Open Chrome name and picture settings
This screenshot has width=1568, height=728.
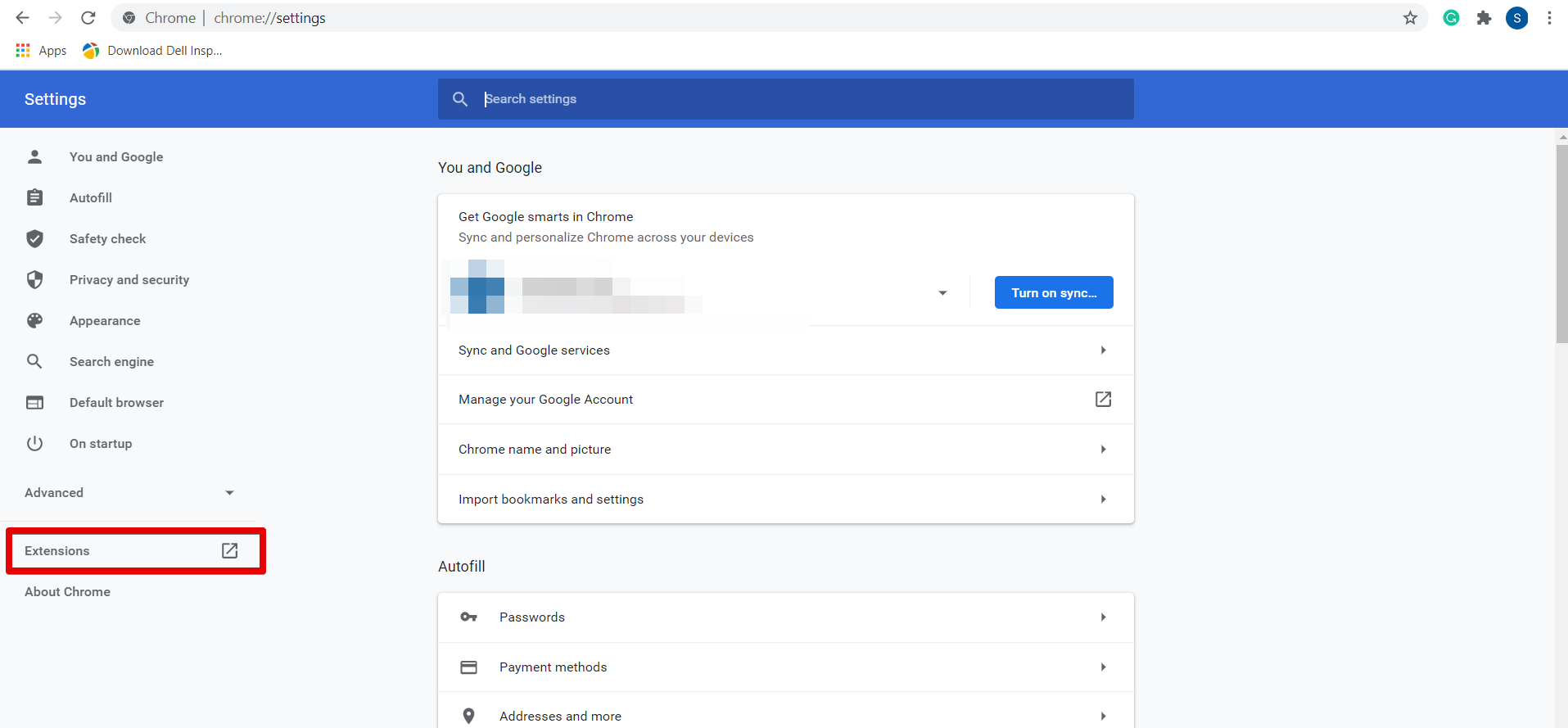click(785, 450)
